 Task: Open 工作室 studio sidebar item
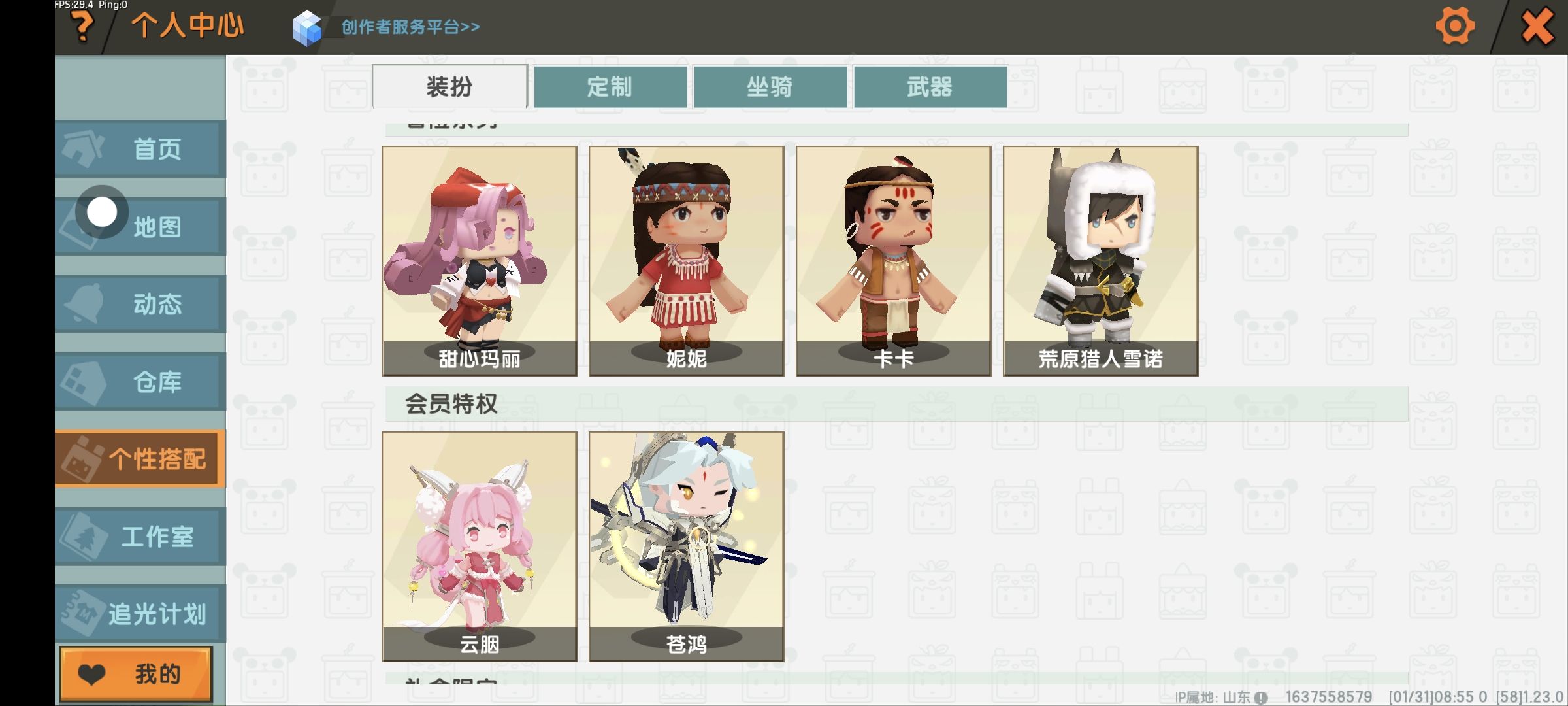(140, 537)
